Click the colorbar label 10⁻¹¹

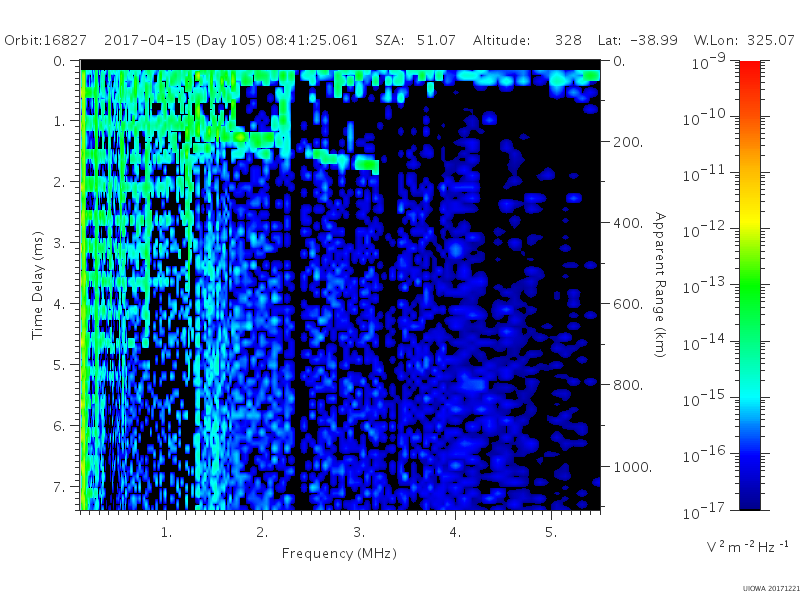pos(705,173)
